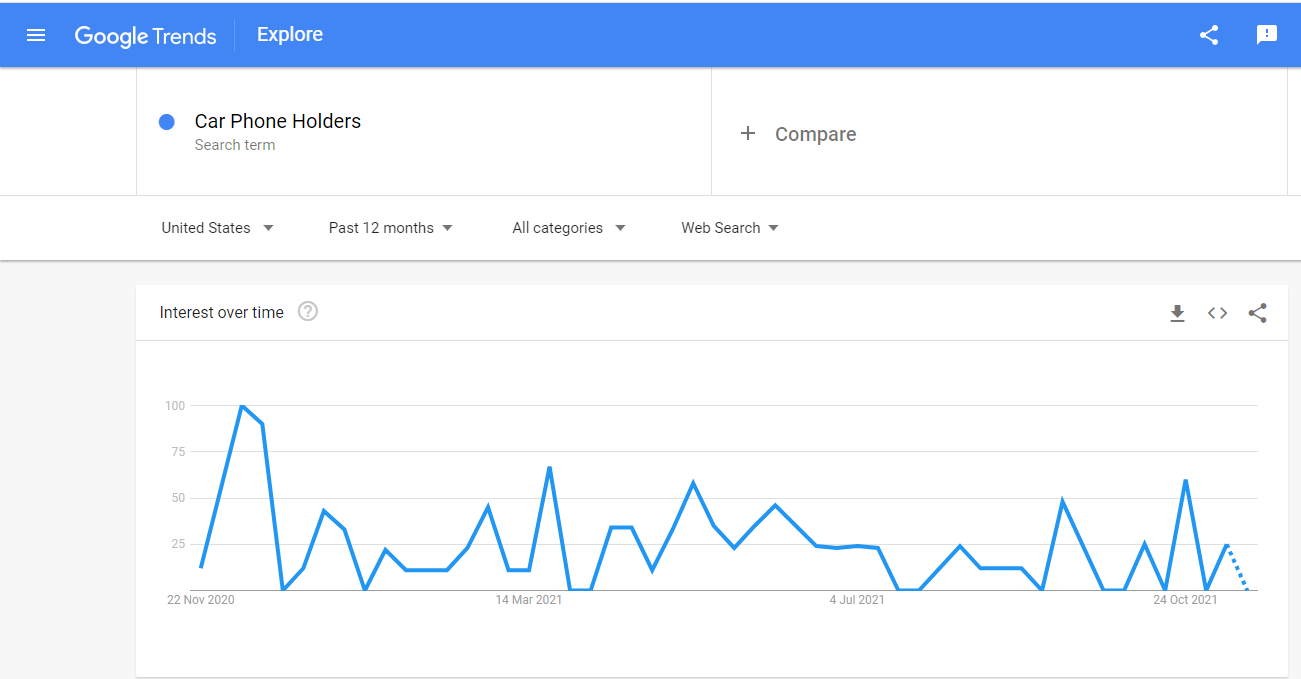Click the dotted partial-data line segment
The width and height of the screenshot is (1301, 679).
tap(1237, 568)
